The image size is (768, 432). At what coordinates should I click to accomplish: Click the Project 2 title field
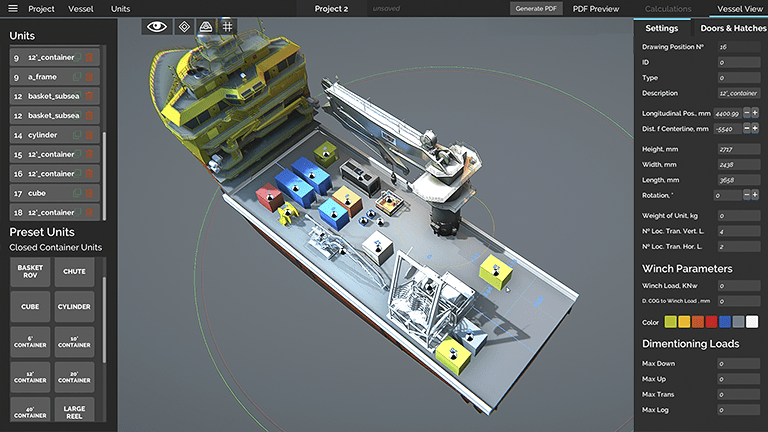[331, 9]
